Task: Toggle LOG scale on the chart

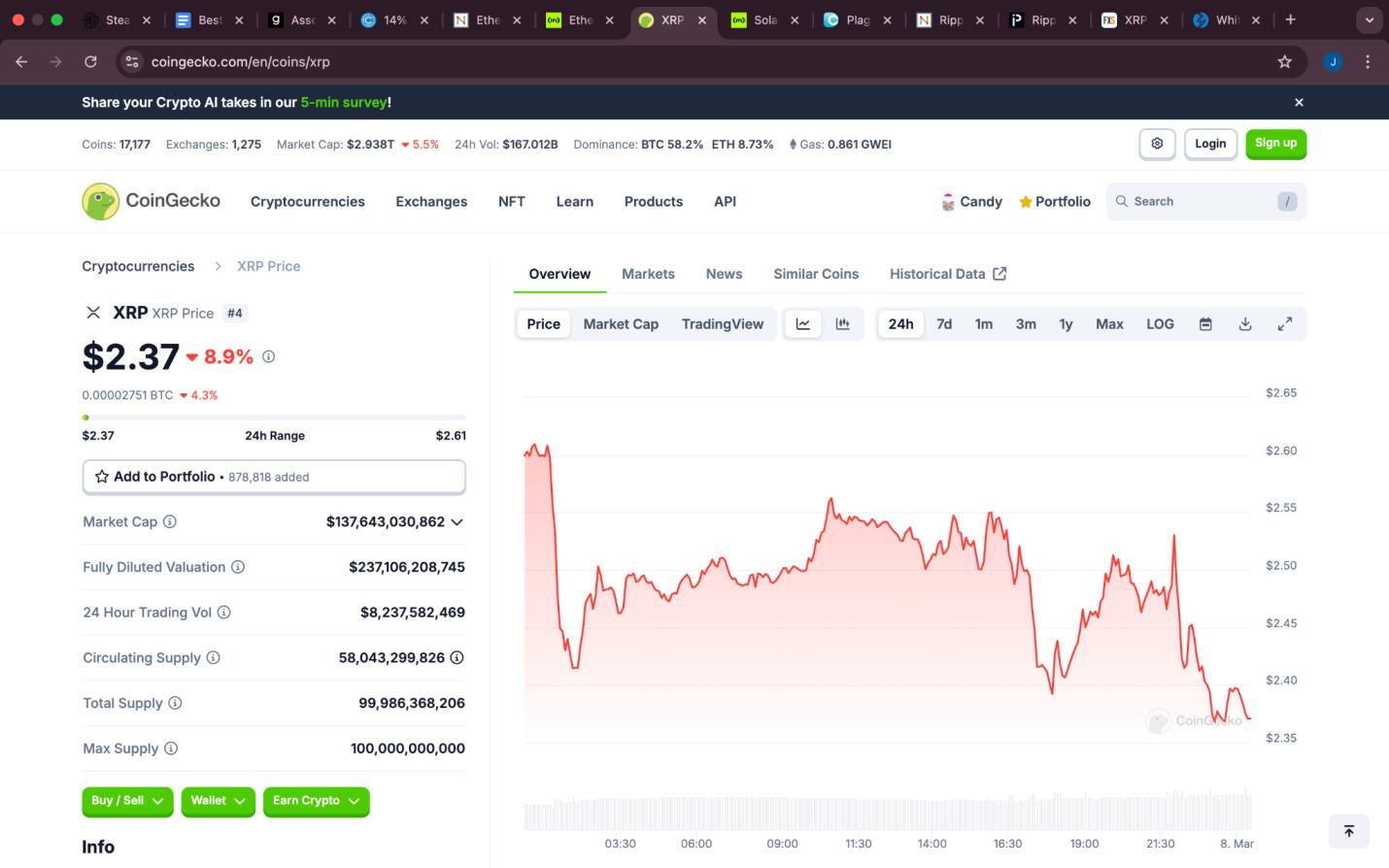Action: point(1159,323)
